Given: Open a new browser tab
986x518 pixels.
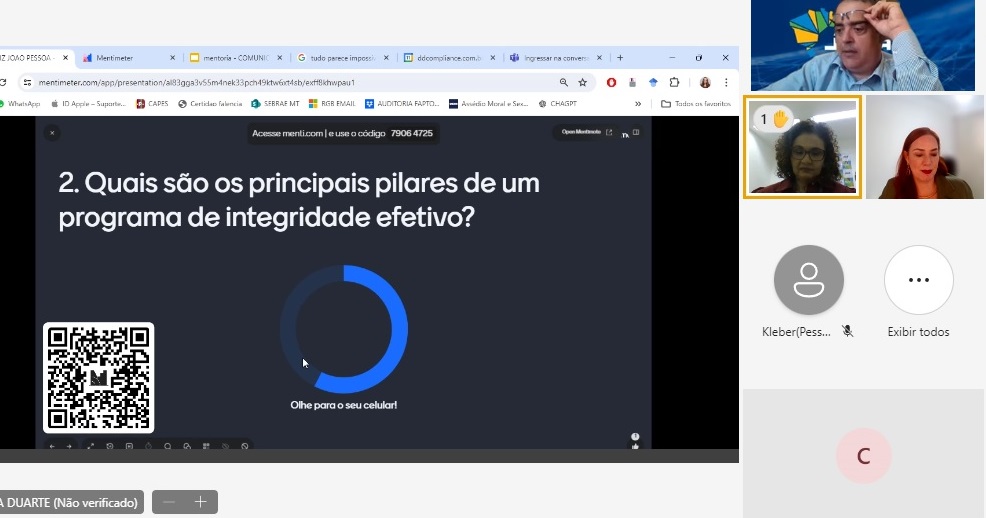Looking at the screenshot, I should point(620,58).
